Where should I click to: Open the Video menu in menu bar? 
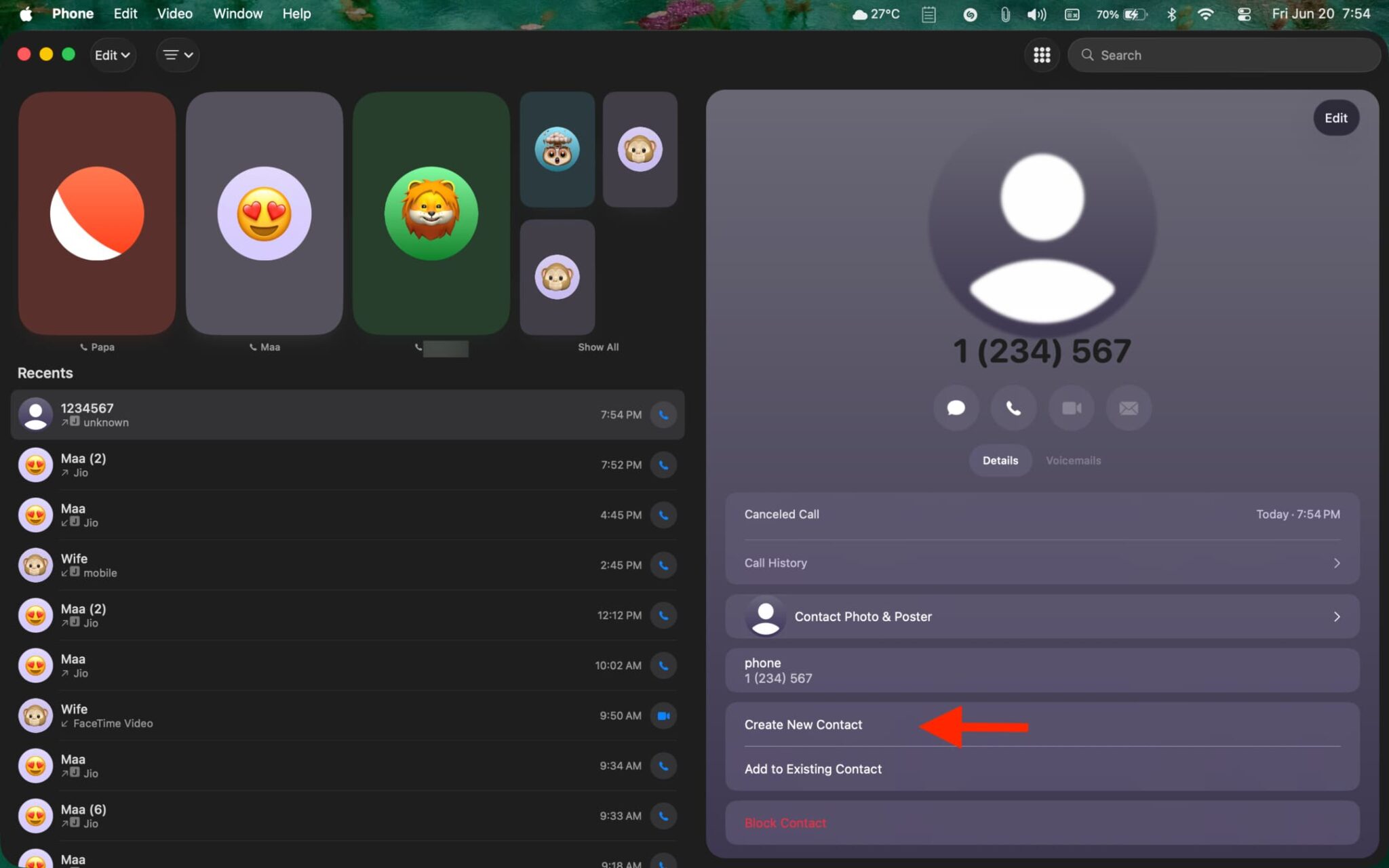(x=174, y=14)
